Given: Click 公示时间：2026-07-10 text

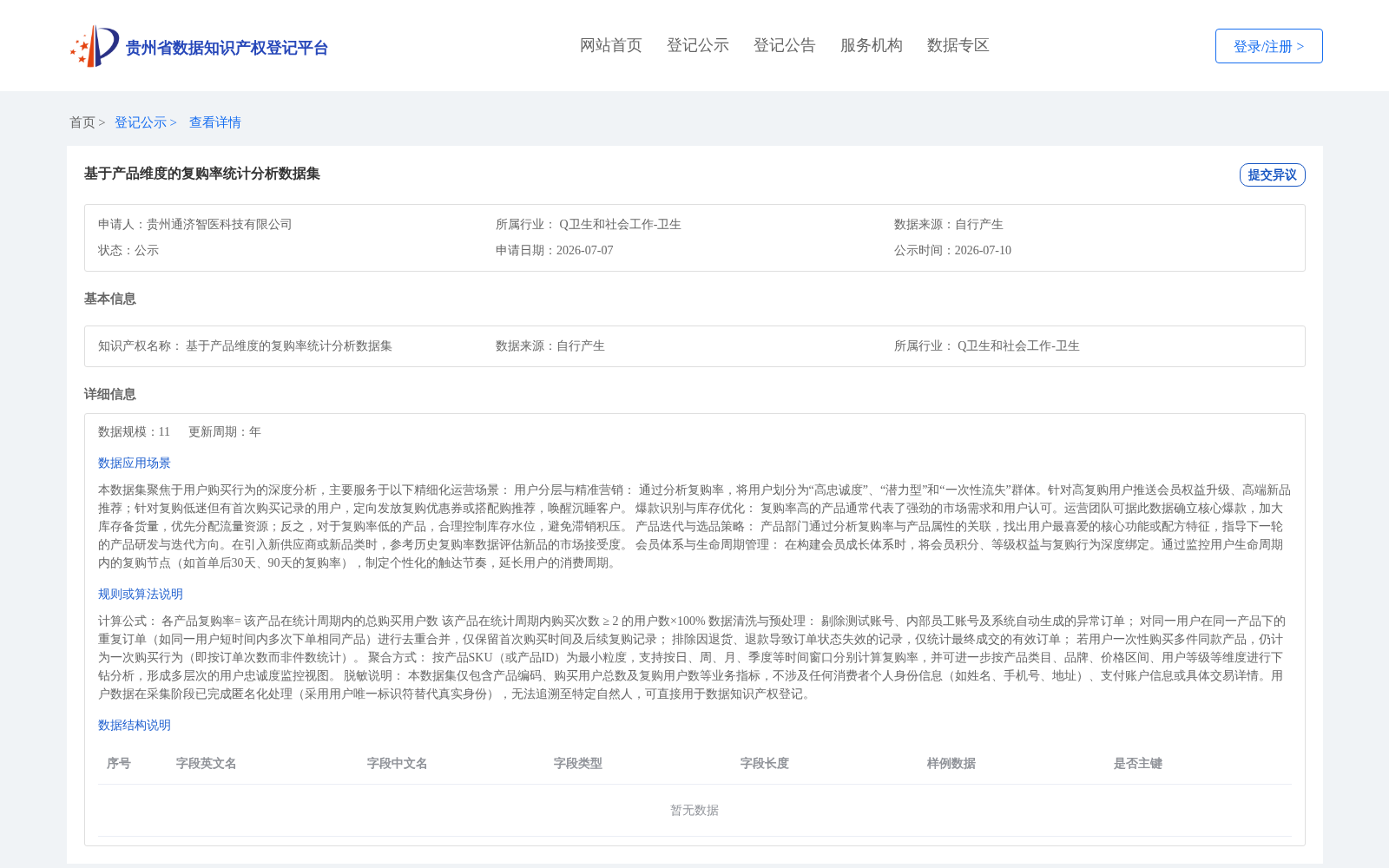Looking at the screenshot, I should pos(952,250).
